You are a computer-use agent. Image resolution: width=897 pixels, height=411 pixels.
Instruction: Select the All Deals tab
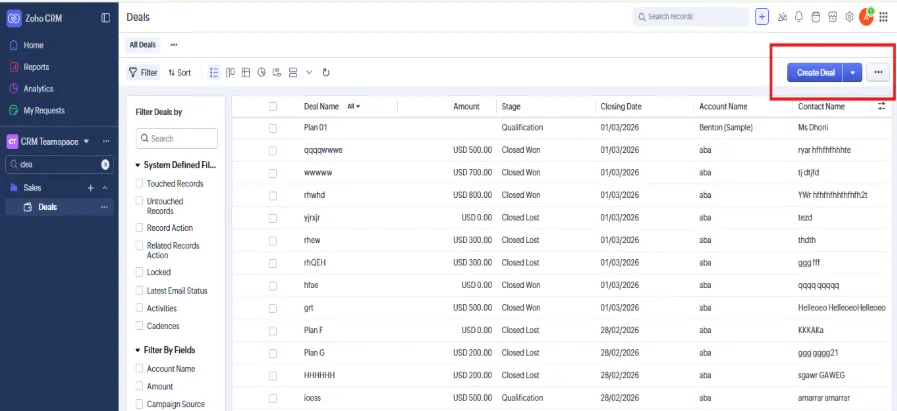(x=142, y=45)
